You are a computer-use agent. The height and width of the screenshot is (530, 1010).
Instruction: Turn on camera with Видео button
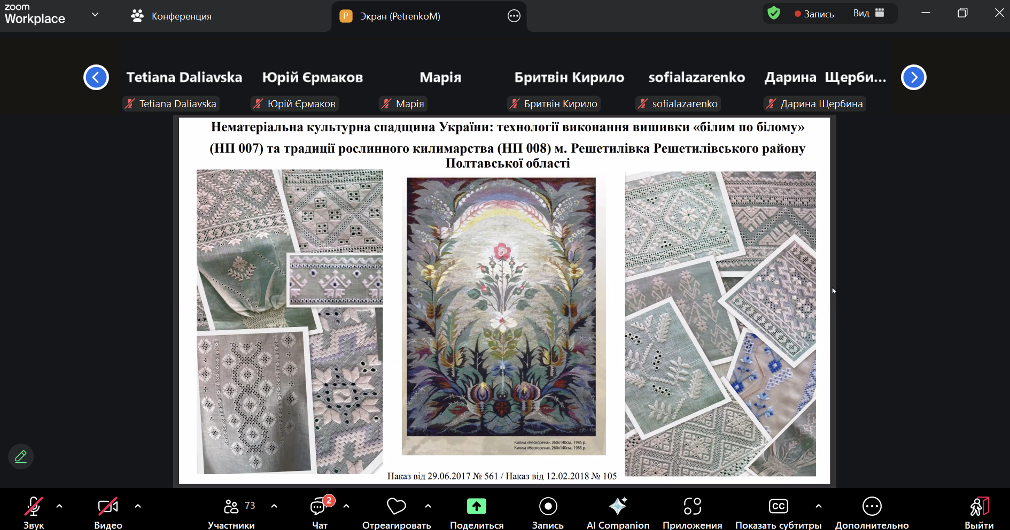[x=107, y=507]
